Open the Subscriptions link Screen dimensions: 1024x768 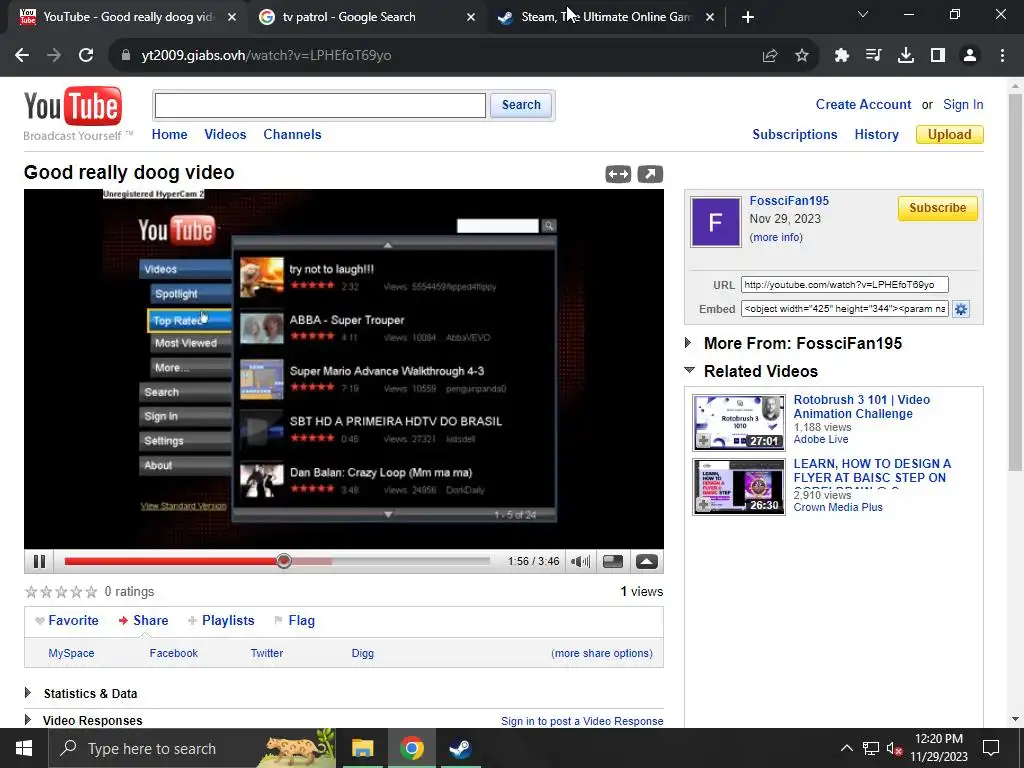pos(795,135)
